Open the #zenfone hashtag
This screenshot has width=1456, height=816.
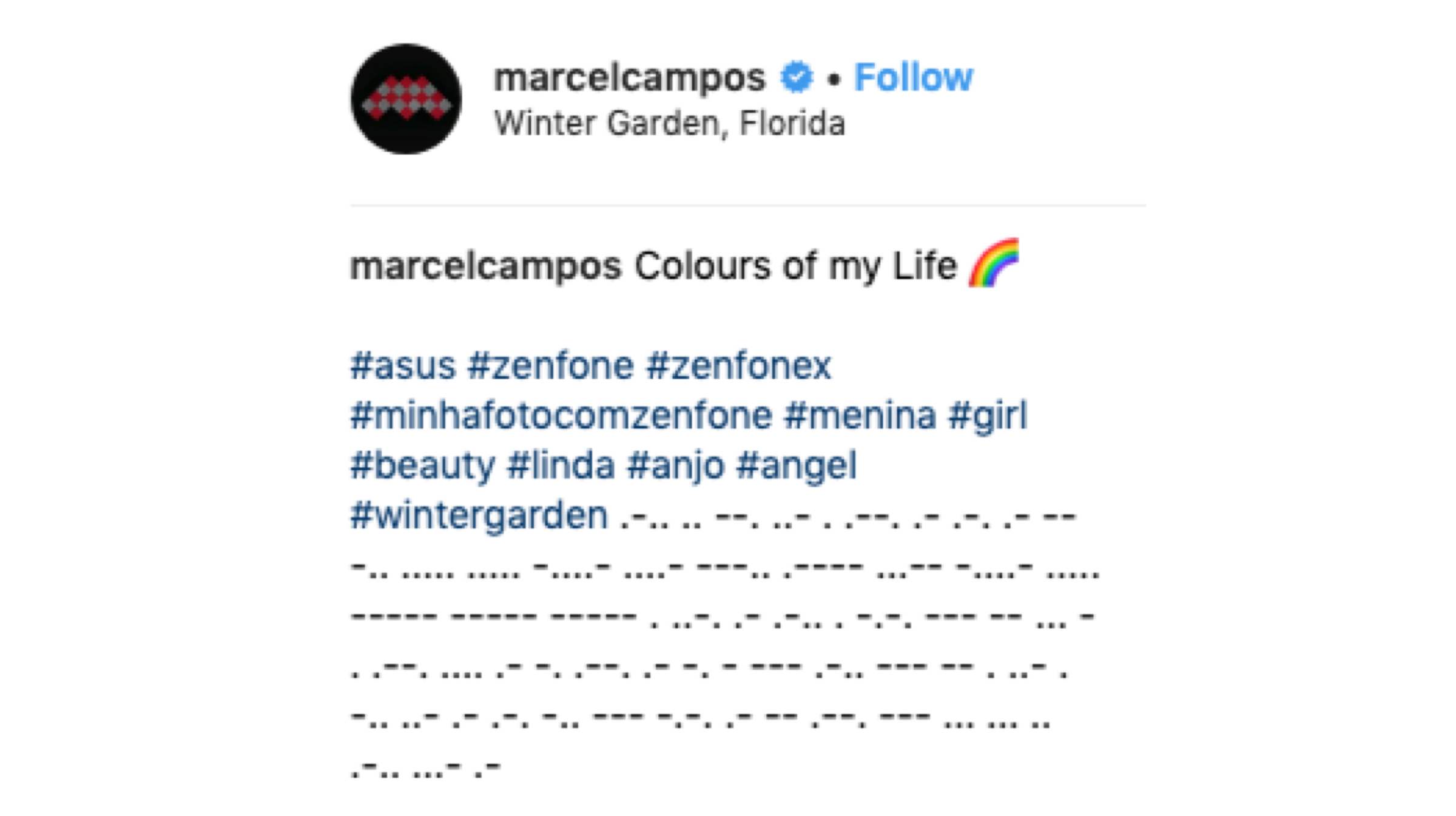[x=551, y=366]
